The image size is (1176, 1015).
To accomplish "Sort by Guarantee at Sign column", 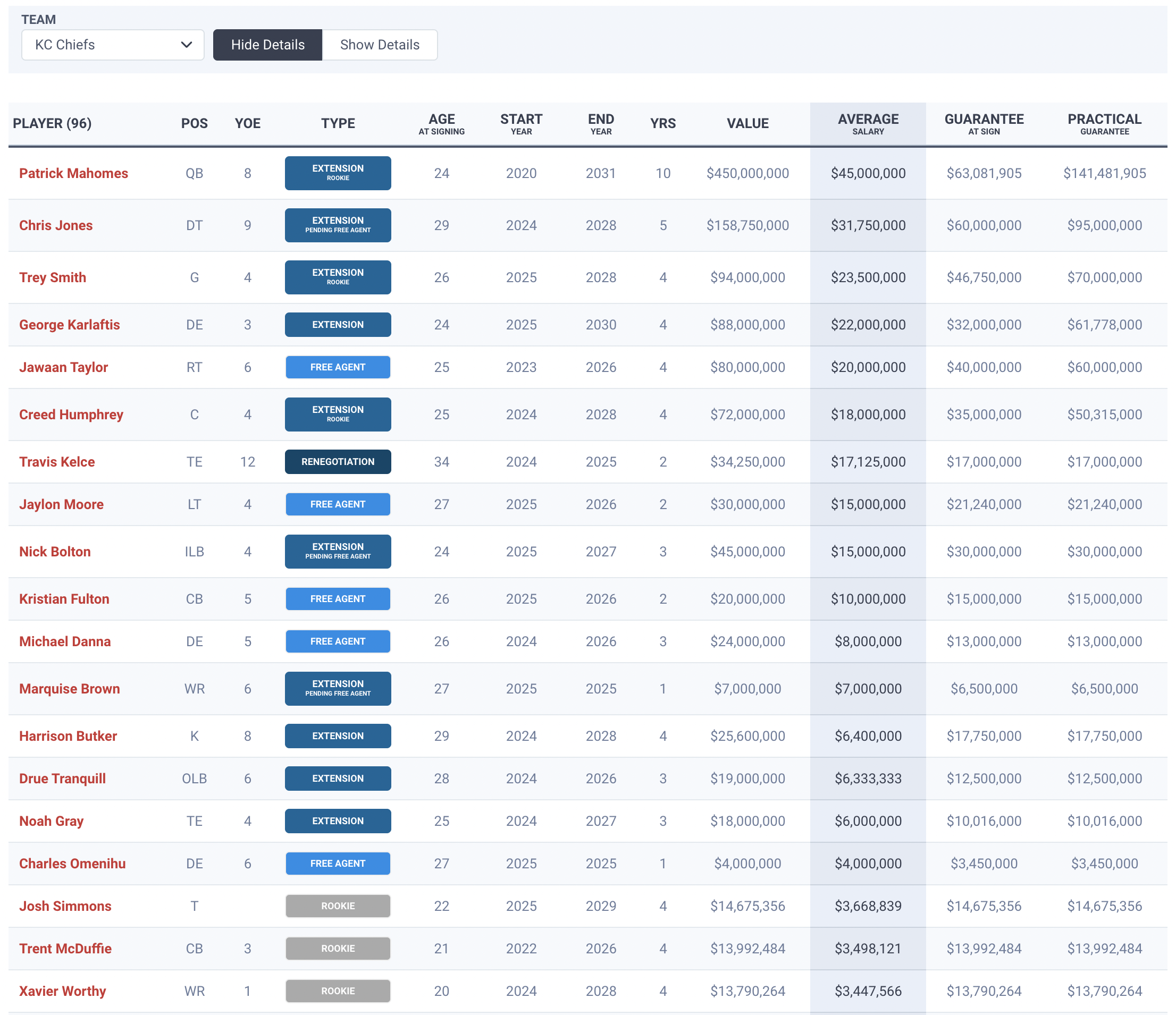I will pos(984,124).
